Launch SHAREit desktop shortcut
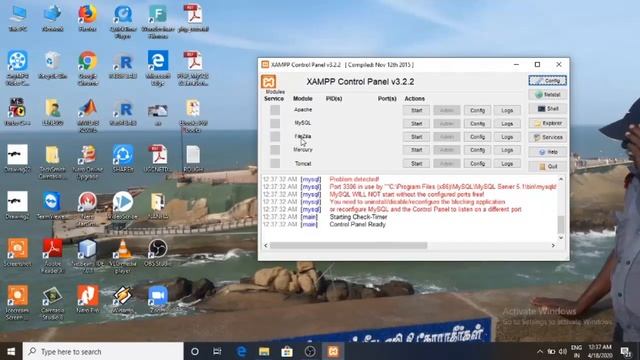Screen dimensions: 640x360 point(123,158)
